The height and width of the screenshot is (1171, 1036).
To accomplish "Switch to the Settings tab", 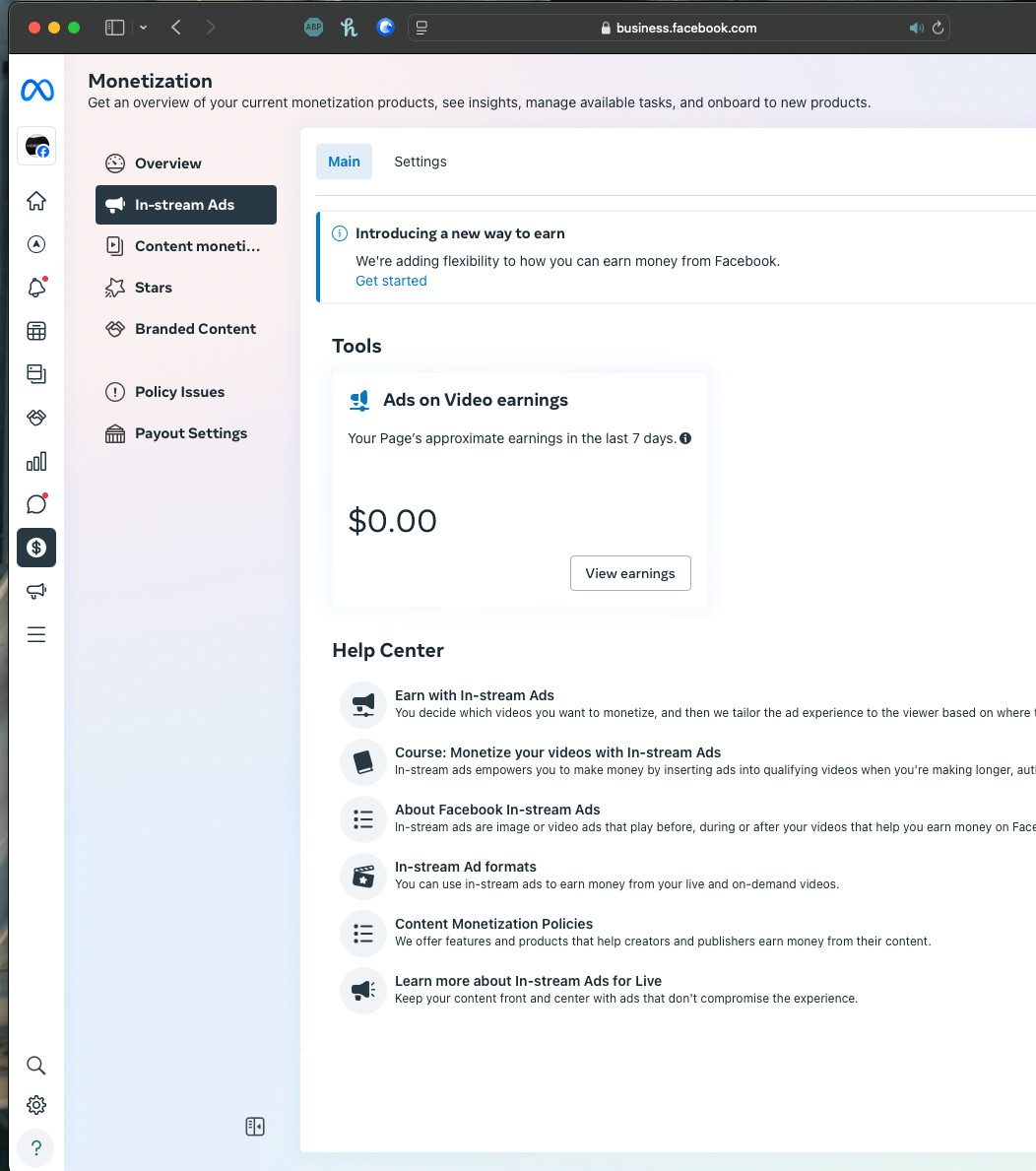I will point(421,162).
